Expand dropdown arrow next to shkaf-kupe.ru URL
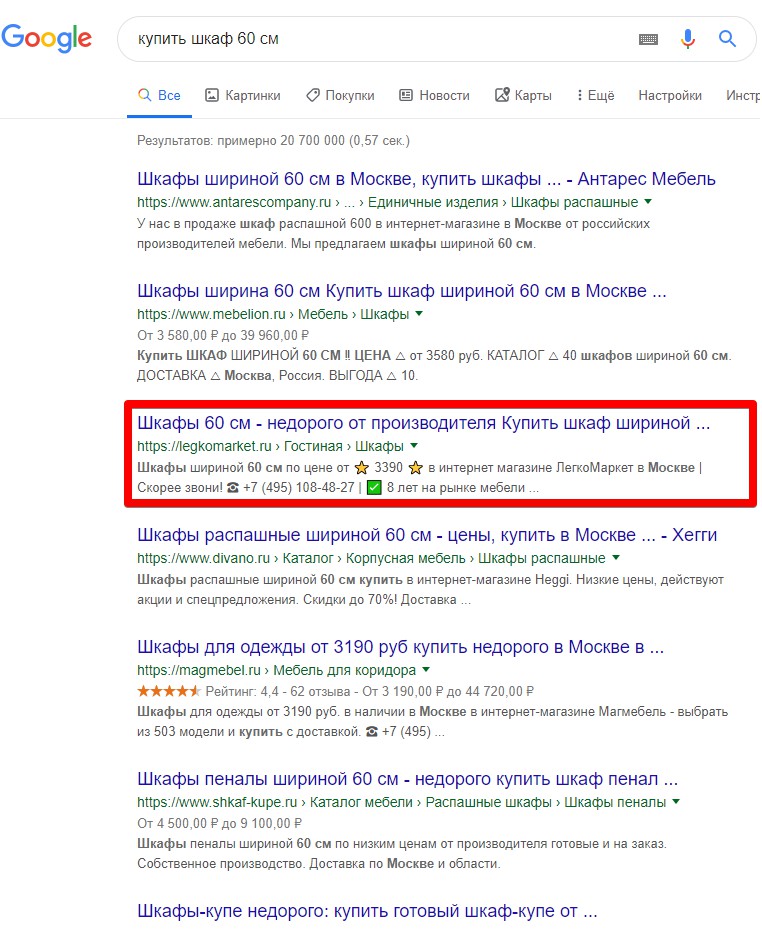Image resolution: width=762 pixels, height=929 pixels. 676,802
